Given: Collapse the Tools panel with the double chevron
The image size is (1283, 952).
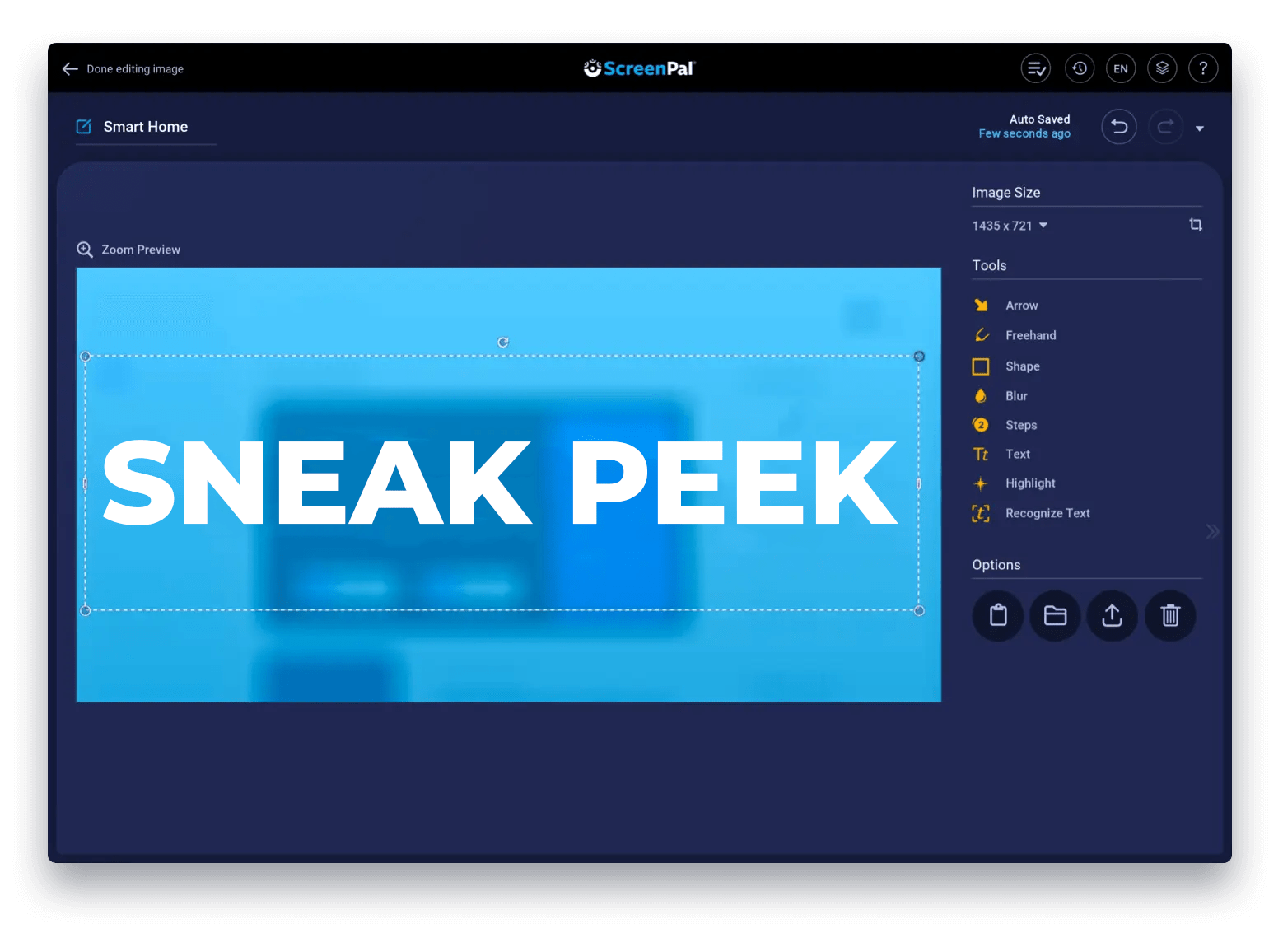Looking at the screenshot, I should (1212, 531).
